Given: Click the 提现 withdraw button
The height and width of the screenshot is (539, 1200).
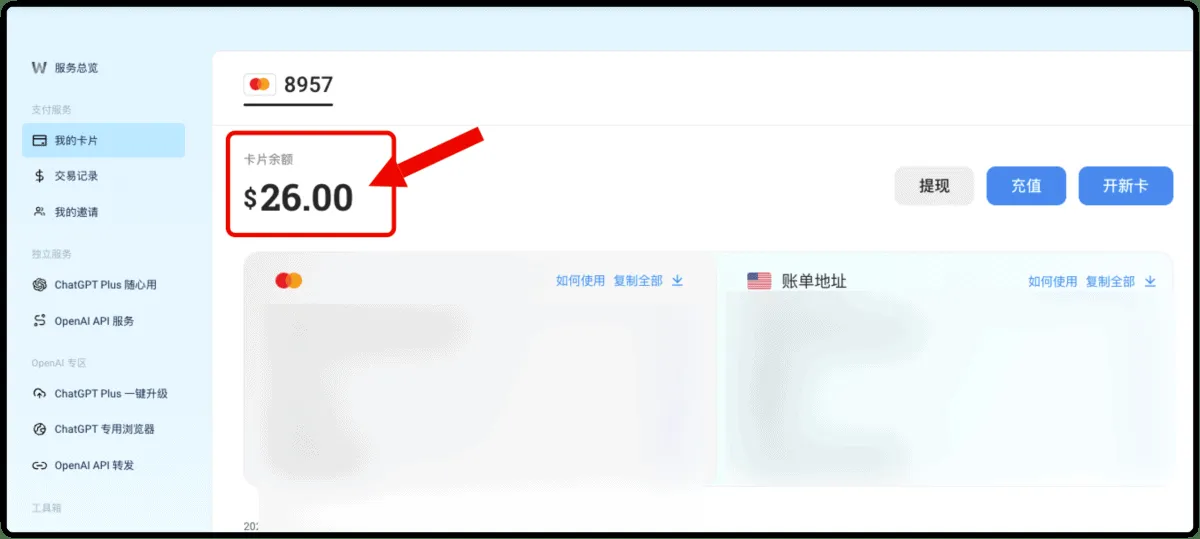Looking at the screenshot, I should (934, 186).
